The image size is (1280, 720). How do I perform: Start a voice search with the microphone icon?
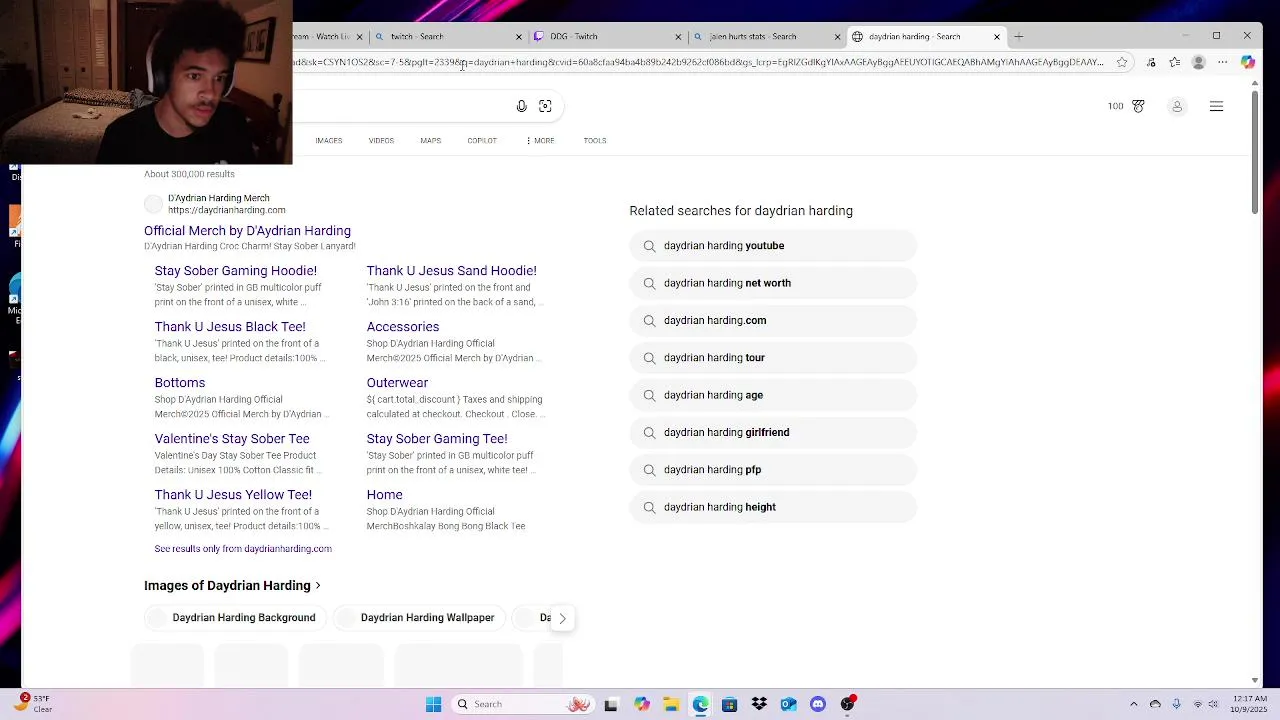pyautogui.click(x=521, y=106)
